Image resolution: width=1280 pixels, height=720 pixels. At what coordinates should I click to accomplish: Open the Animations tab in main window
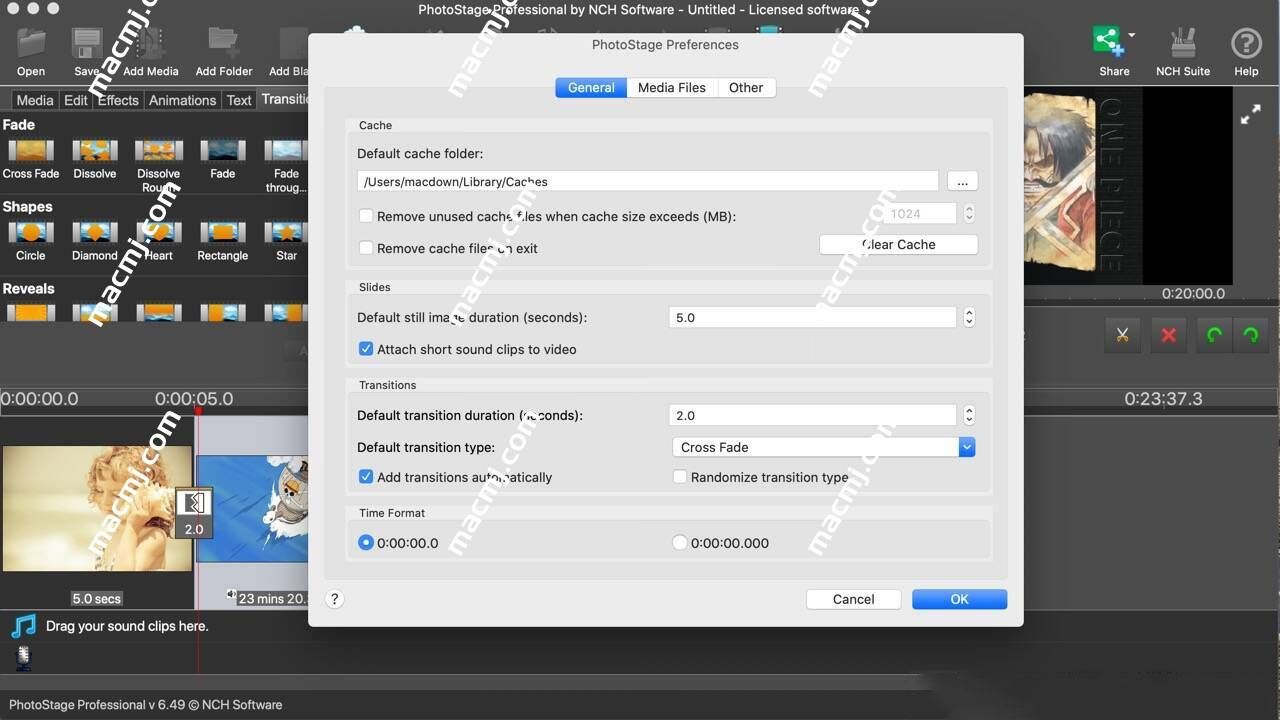point(182,100)
